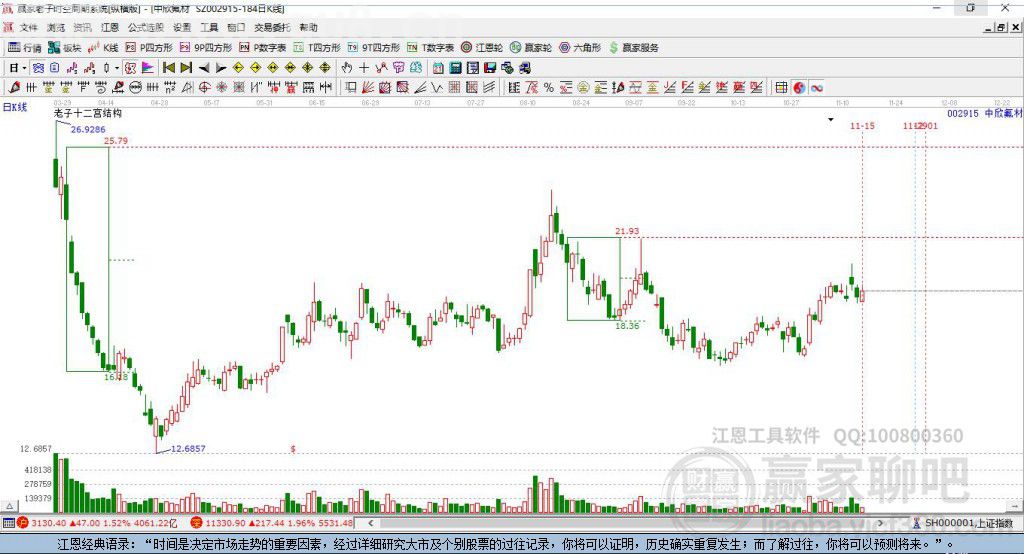This screenshot has width=1024, height=554.
Task: Open the 六角形 hexagon tool
Action: [x=580, y=48]
